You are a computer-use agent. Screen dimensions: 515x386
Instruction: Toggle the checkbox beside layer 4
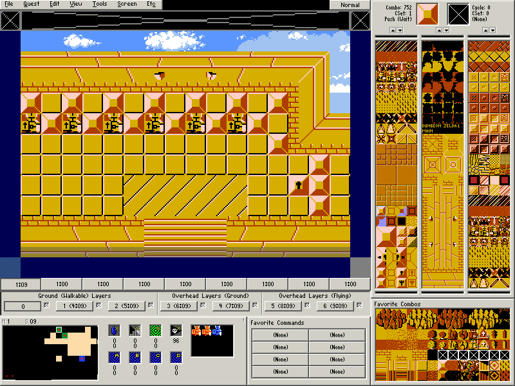pyautogui.click(x=255, y=305)
